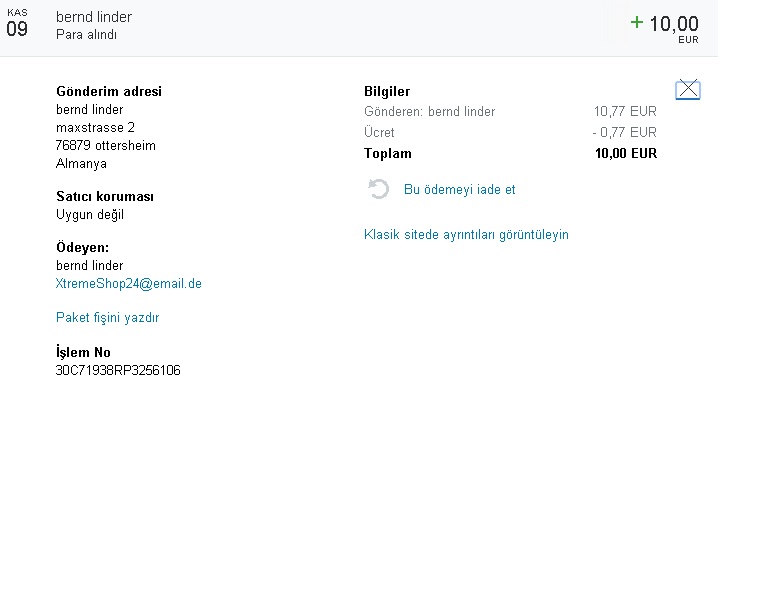Close the transaction details with the X icon
This screenshot has height=614, width=768.
tap(688, 90)
